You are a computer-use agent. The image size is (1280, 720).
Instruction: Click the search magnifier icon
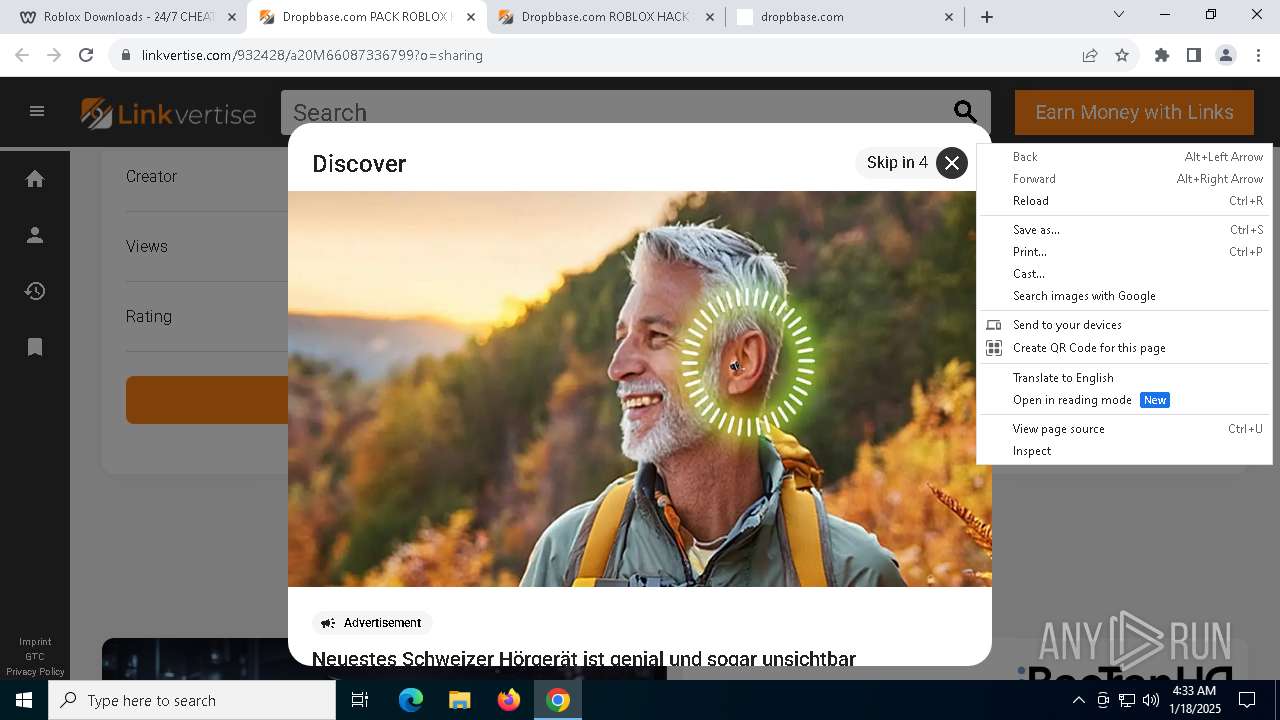pyautogui.click(x=965, y=112)
